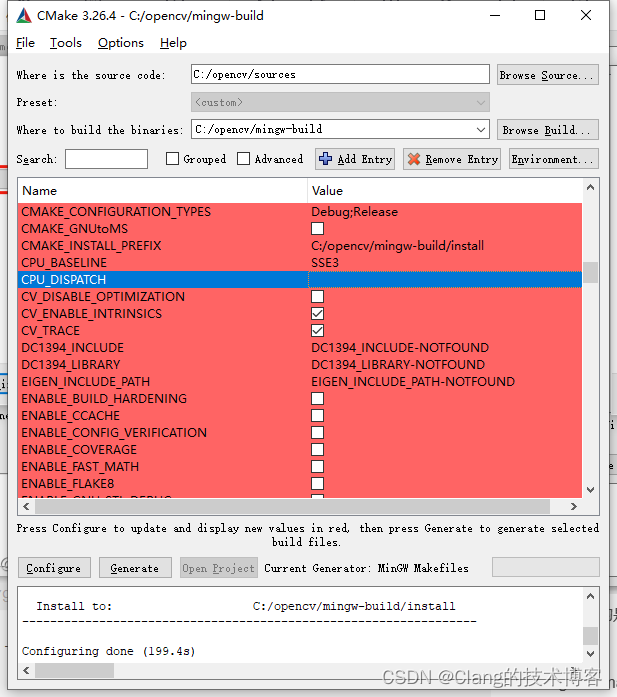Click the Value column header
Image resolution: width=617 pixels, height=697 pixels.
click(445, 191)
